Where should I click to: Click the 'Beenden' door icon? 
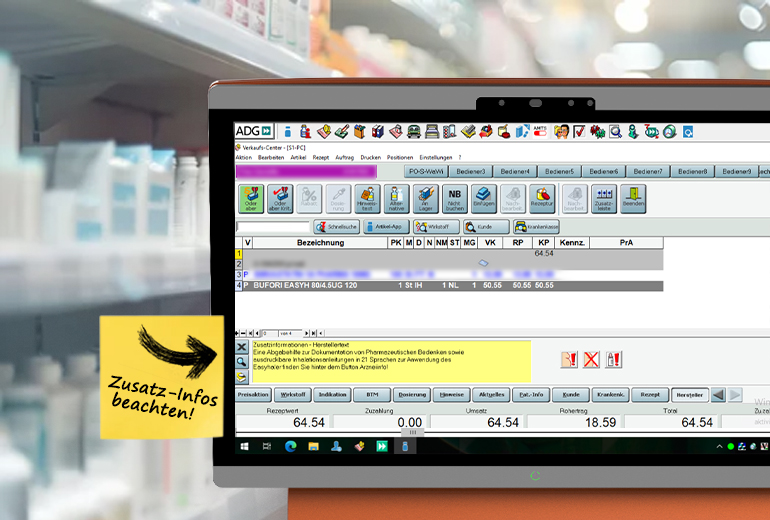click(x=632, y=199)
